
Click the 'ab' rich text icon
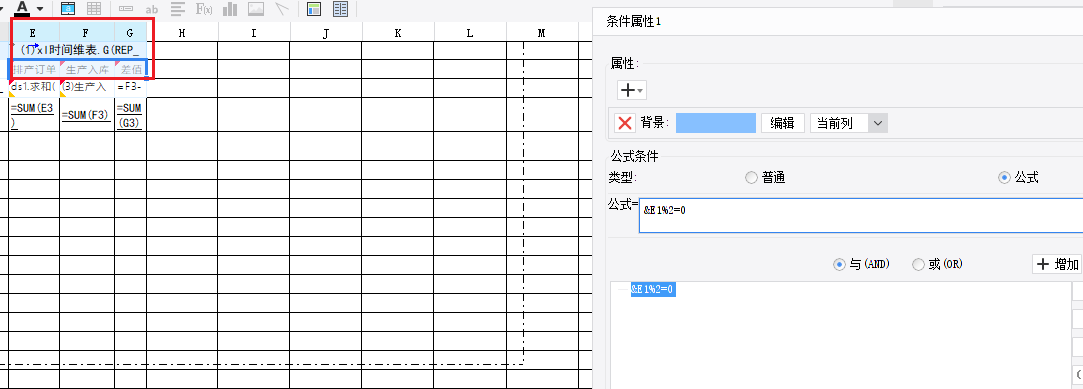tap(152, 9)
